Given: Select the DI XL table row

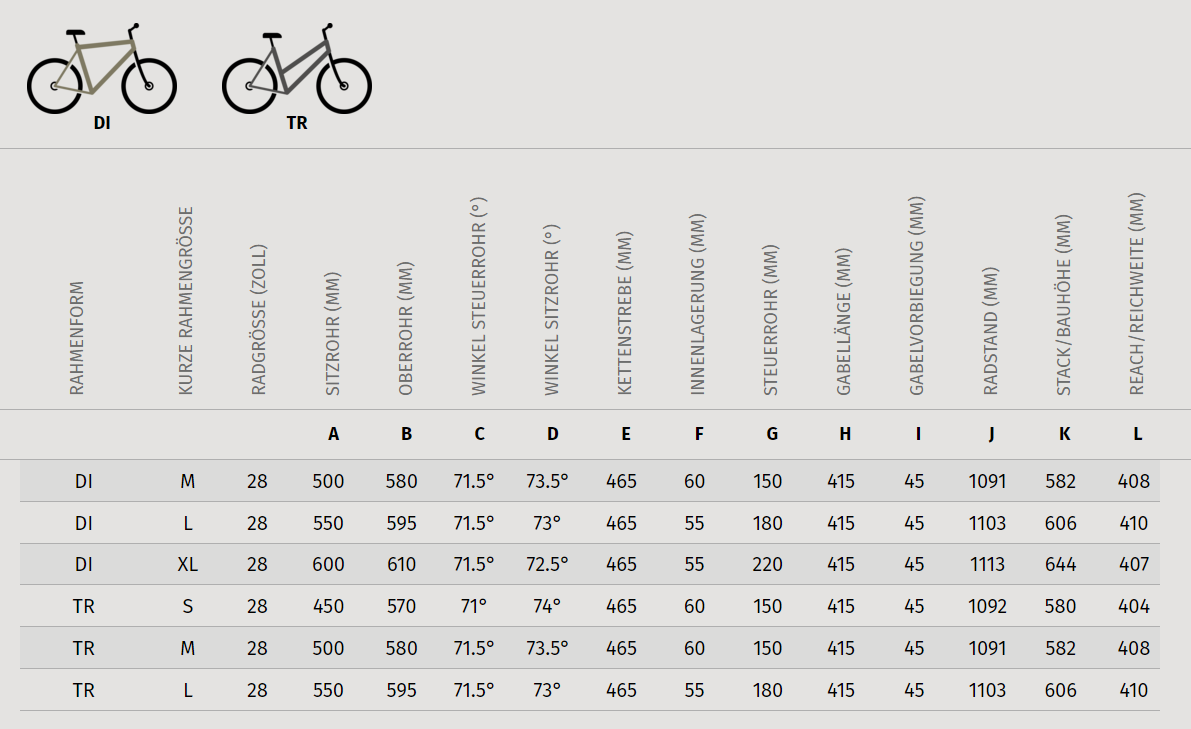Looking at the screenshot, I should pos(589,564).
